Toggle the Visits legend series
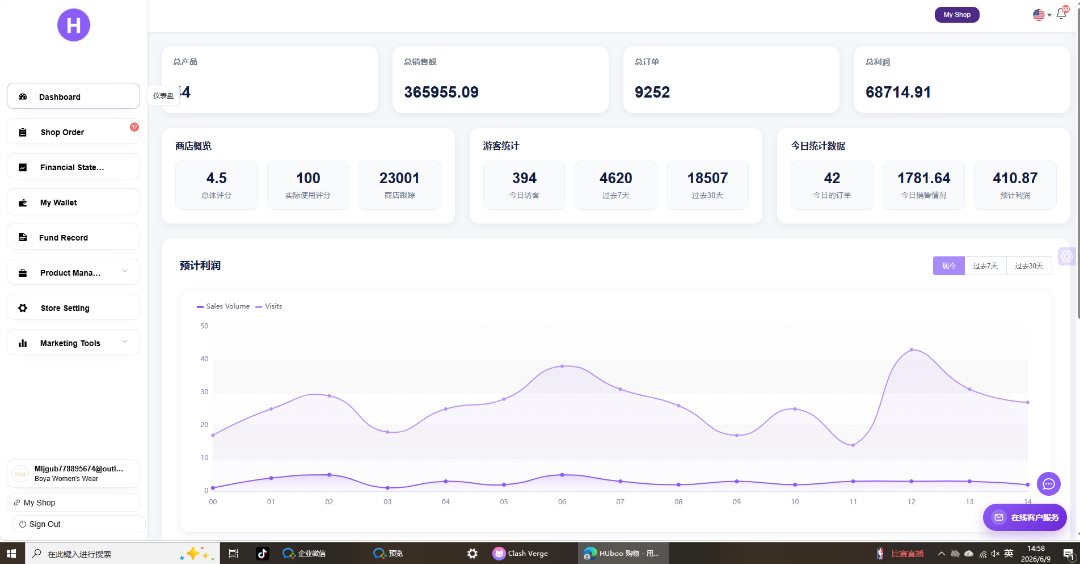The width and height of the screenshot is (1080, 564). (x=269, y=306)
